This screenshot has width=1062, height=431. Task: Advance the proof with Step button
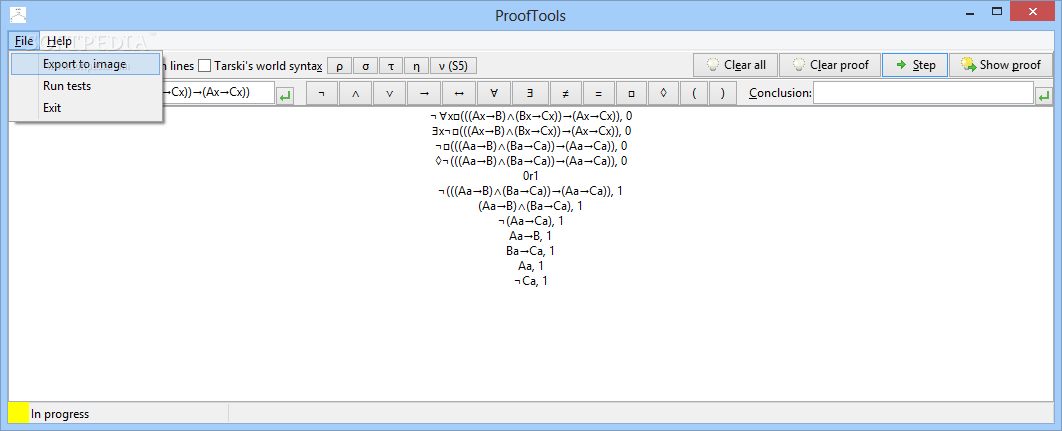click(914, 65)
